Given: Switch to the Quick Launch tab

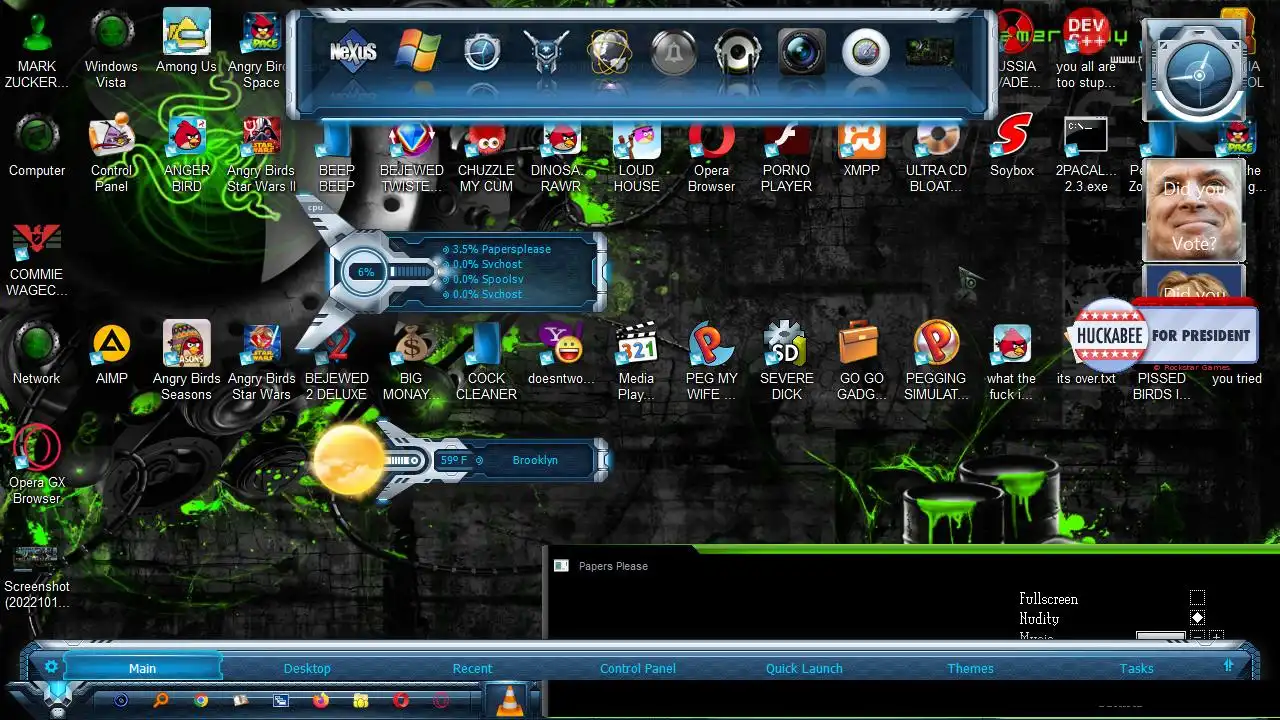Looking at the screenshot, I should pyautogui.click(x=804, y=668).
